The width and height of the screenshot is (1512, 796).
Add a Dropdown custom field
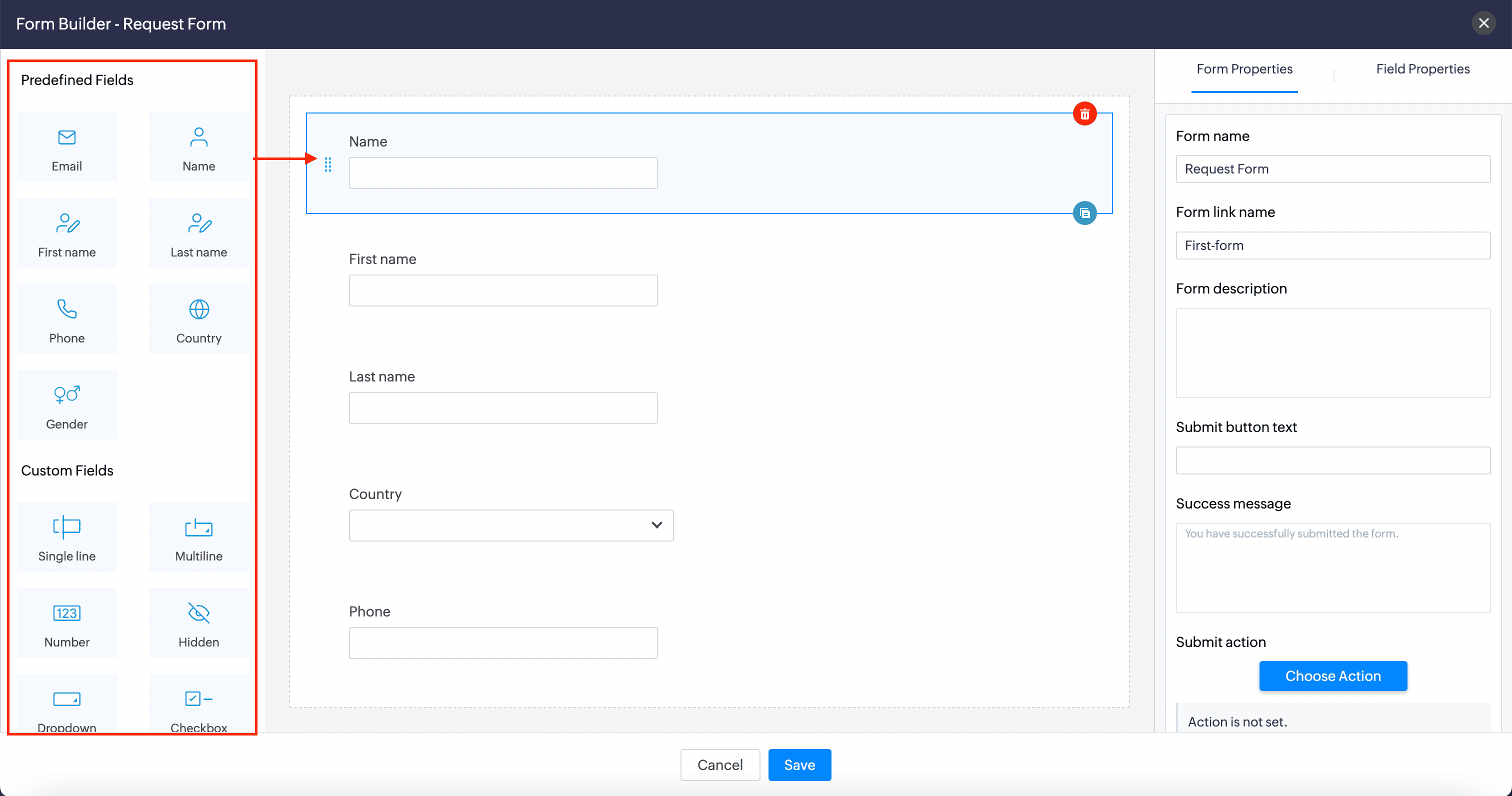click(67, 704)
